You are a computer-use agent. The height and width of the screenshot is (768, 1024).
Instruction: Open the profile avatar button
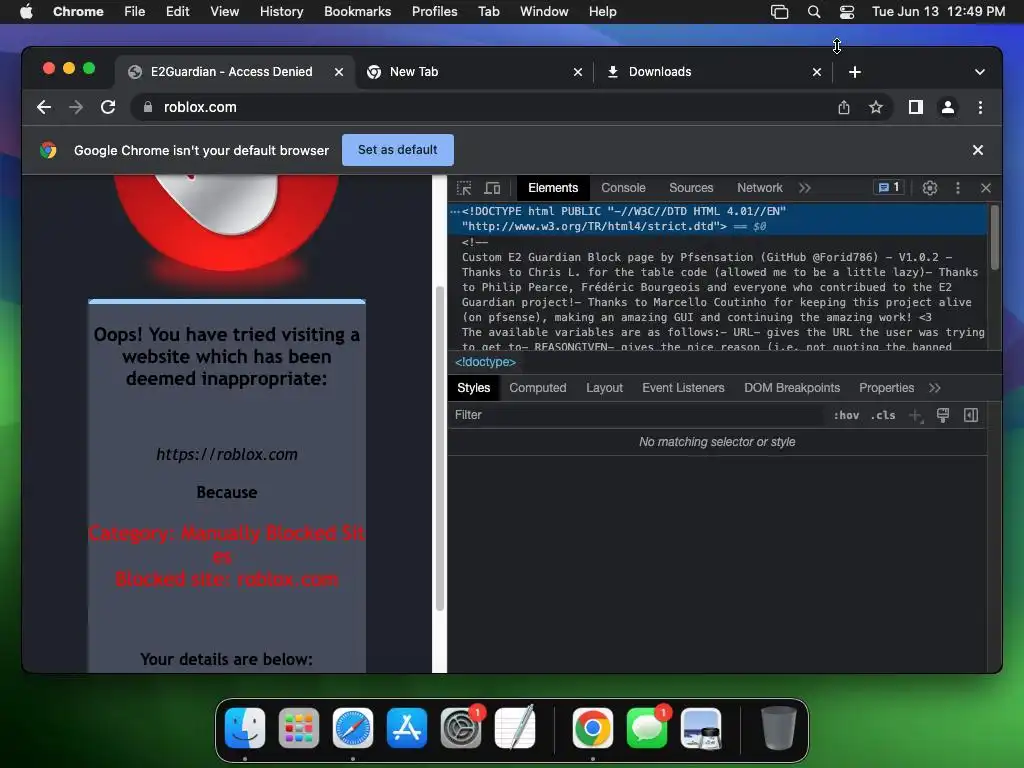(948, 107)
